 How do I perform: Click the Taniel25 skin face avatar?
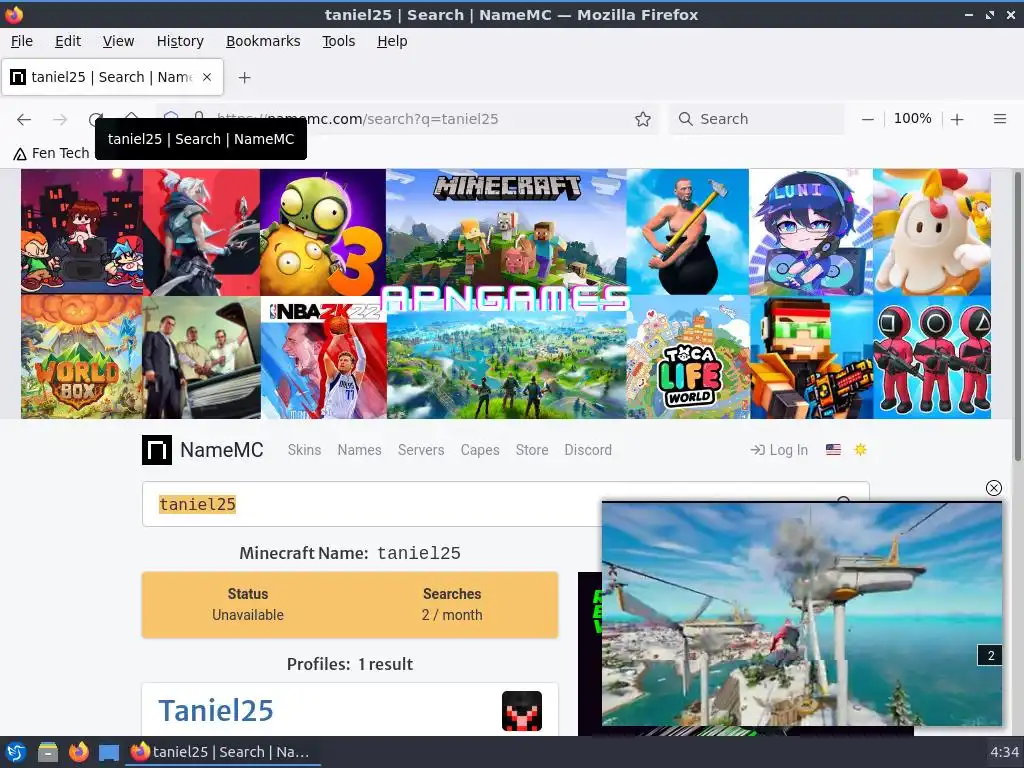(521, 711)
